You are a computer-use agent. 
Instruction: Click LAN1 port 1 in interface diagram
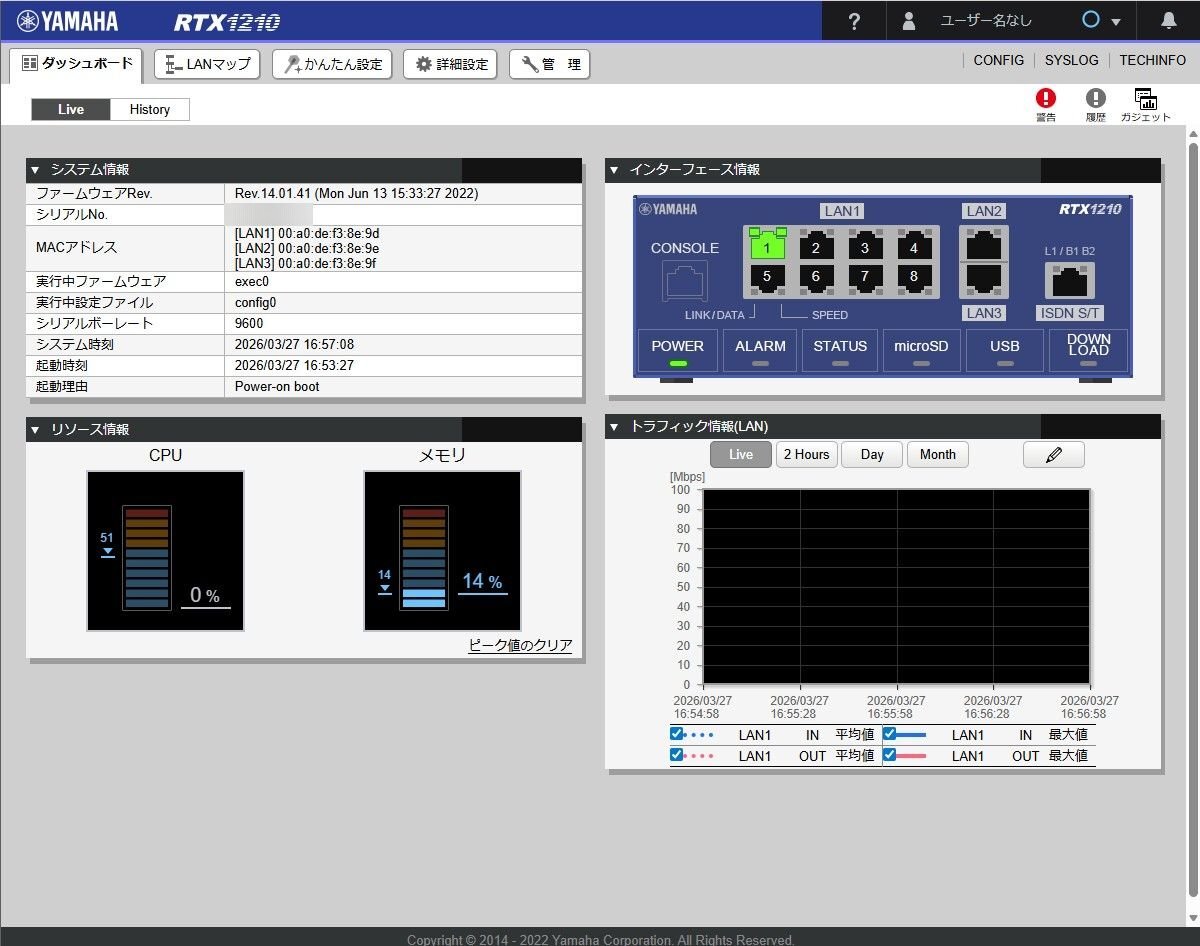click(767, 247)
